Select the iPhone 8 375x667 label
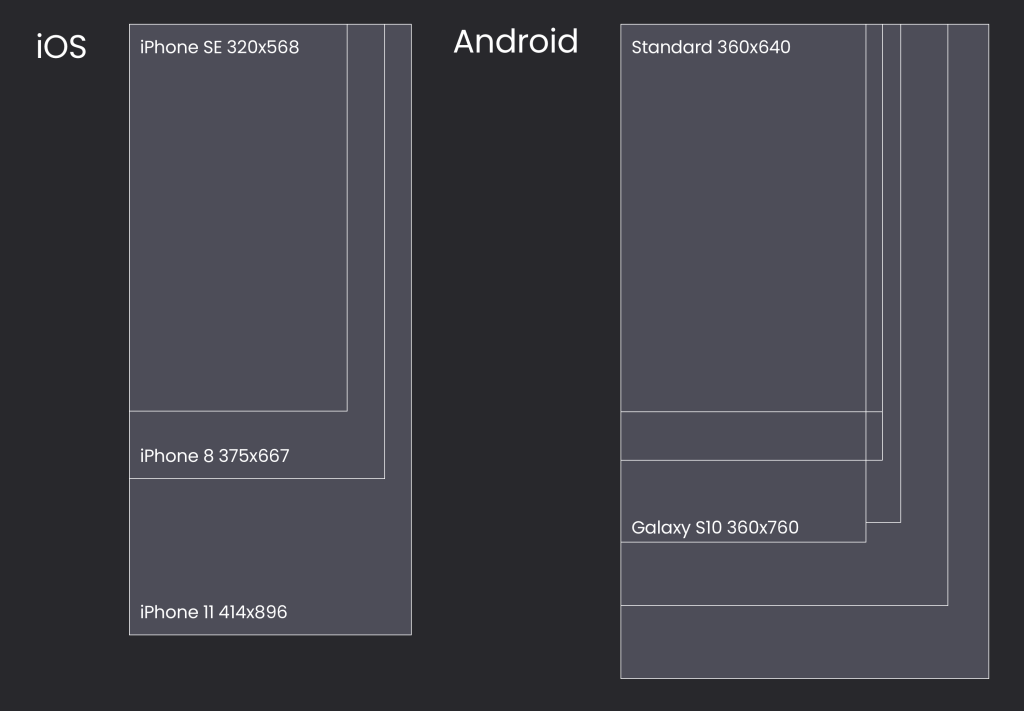 coord(214,456)
